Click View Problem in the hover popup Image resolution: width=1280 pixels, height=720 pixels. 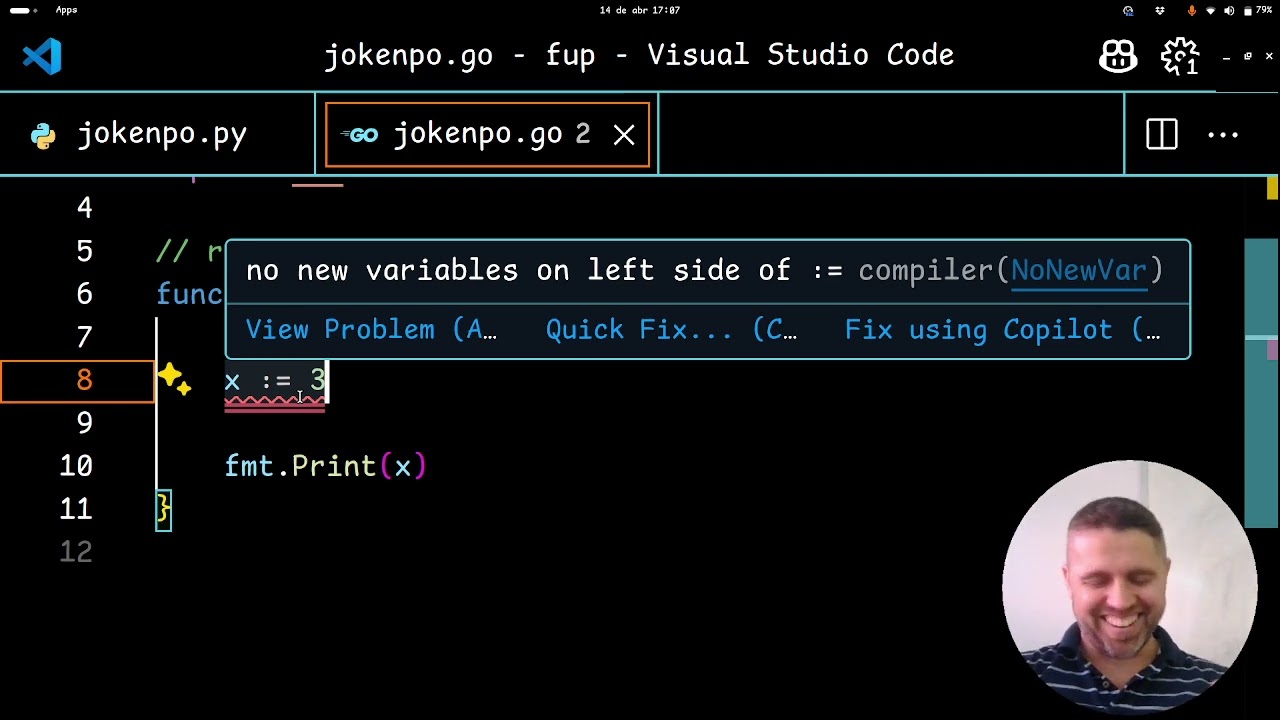[x=371, y=330]
